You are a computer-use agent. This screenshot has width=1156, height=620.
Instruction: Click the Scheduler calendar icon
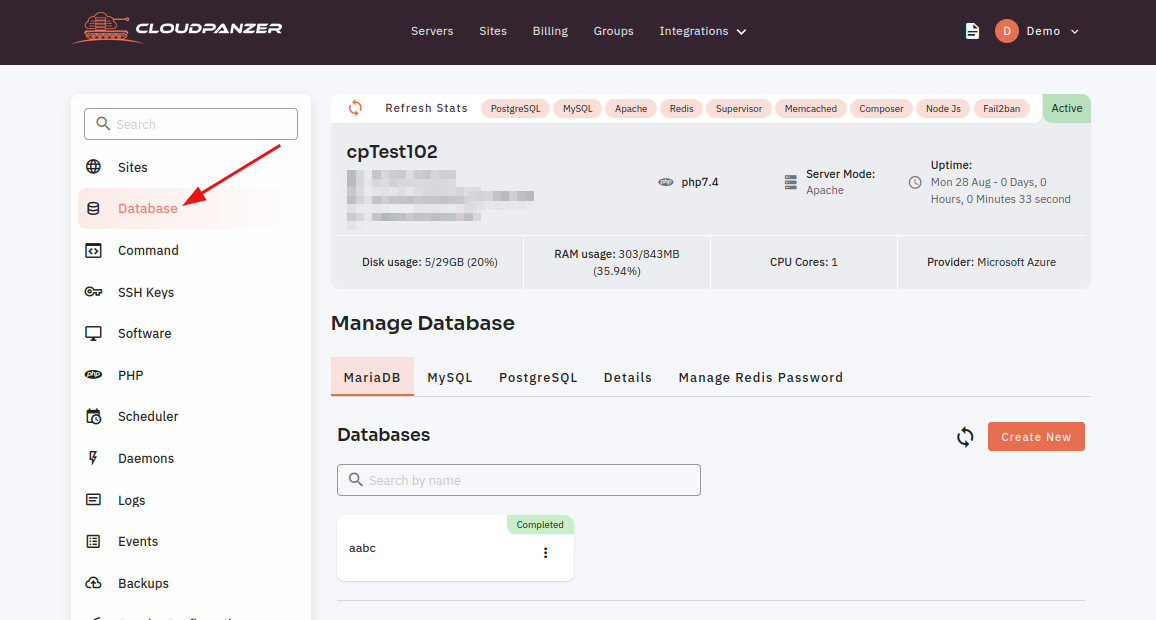(94, 417)
